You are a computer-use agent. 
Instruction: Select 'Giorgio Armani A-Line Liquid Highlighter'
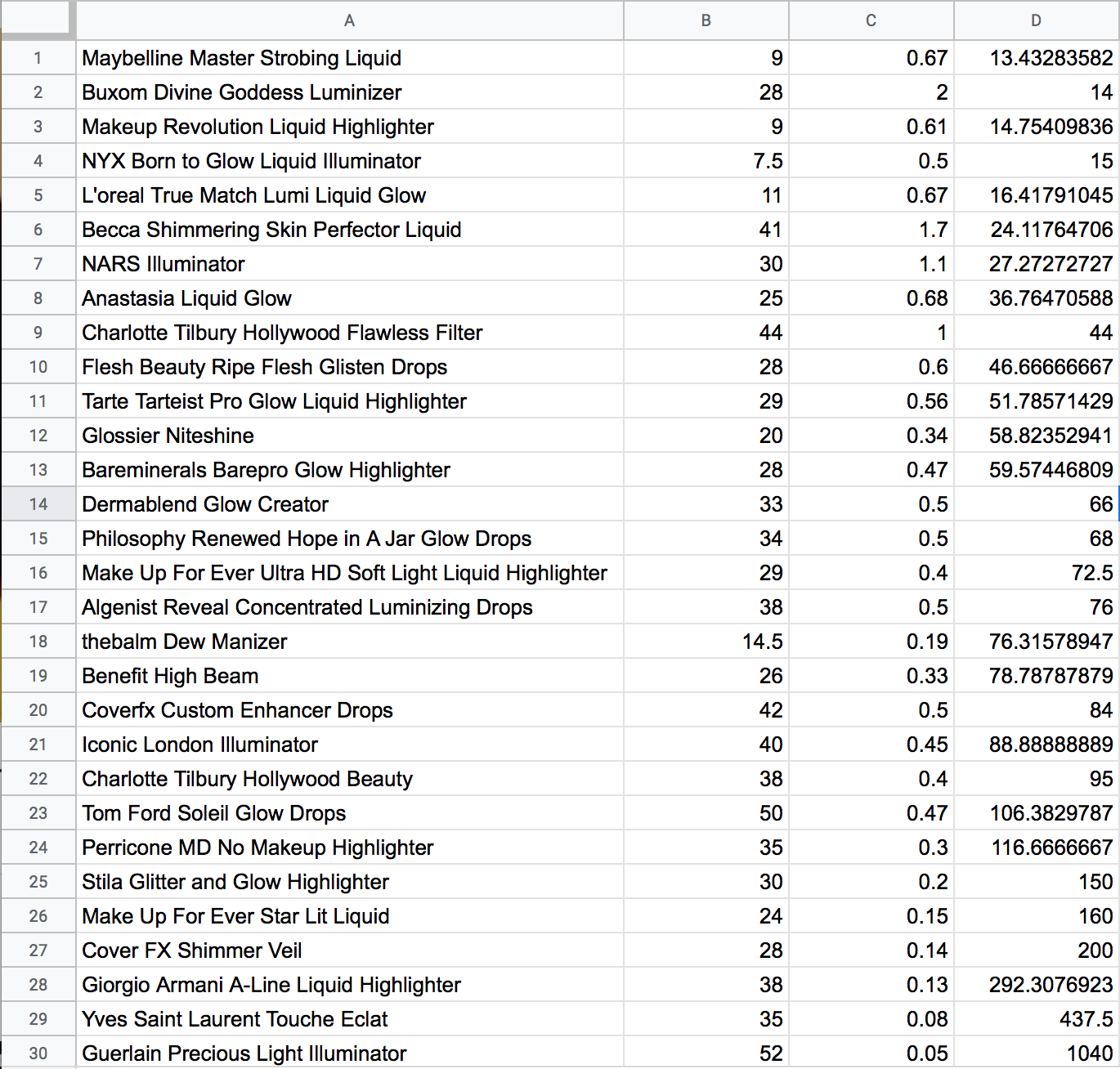pos(350,985)
